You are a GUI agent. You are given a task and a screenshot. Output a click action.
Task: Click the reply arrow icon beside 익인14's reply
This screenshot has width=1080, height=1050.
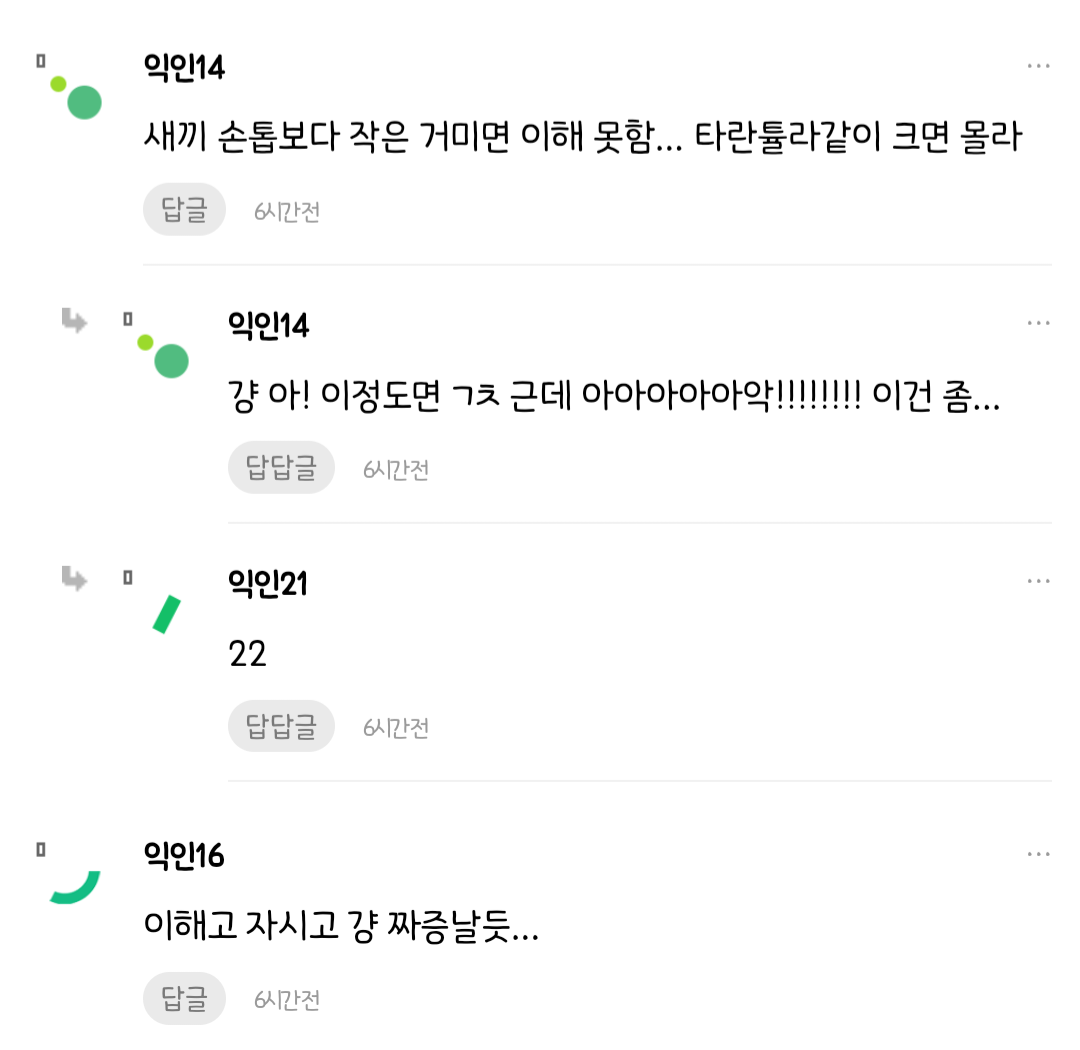(74, 322)
